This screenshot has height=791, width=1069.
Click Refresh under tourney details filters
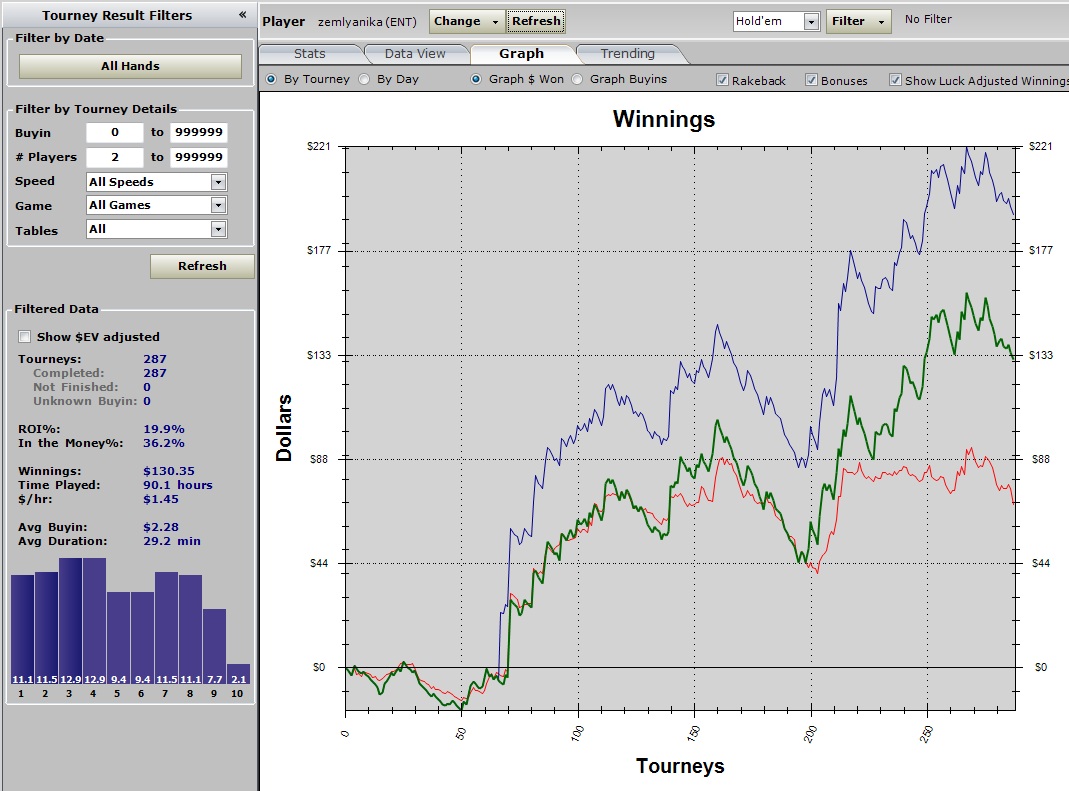(x=202, y=266)
